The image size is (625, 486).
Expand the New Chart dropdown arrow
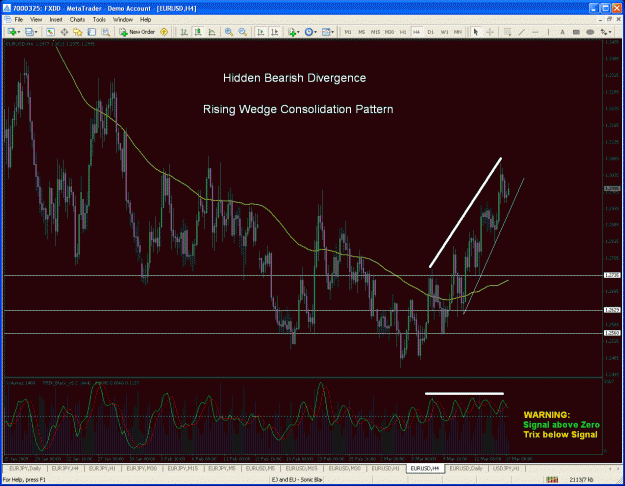tap(18, 32)
